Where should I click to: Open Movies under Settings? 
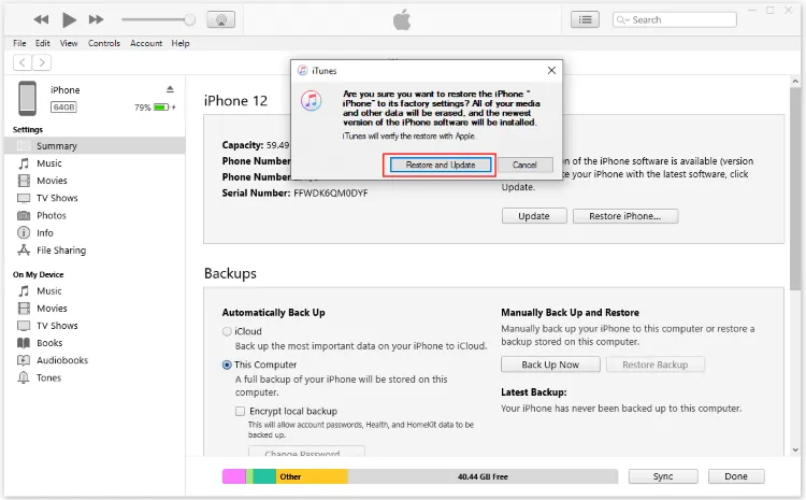click(x=51, y=181)
